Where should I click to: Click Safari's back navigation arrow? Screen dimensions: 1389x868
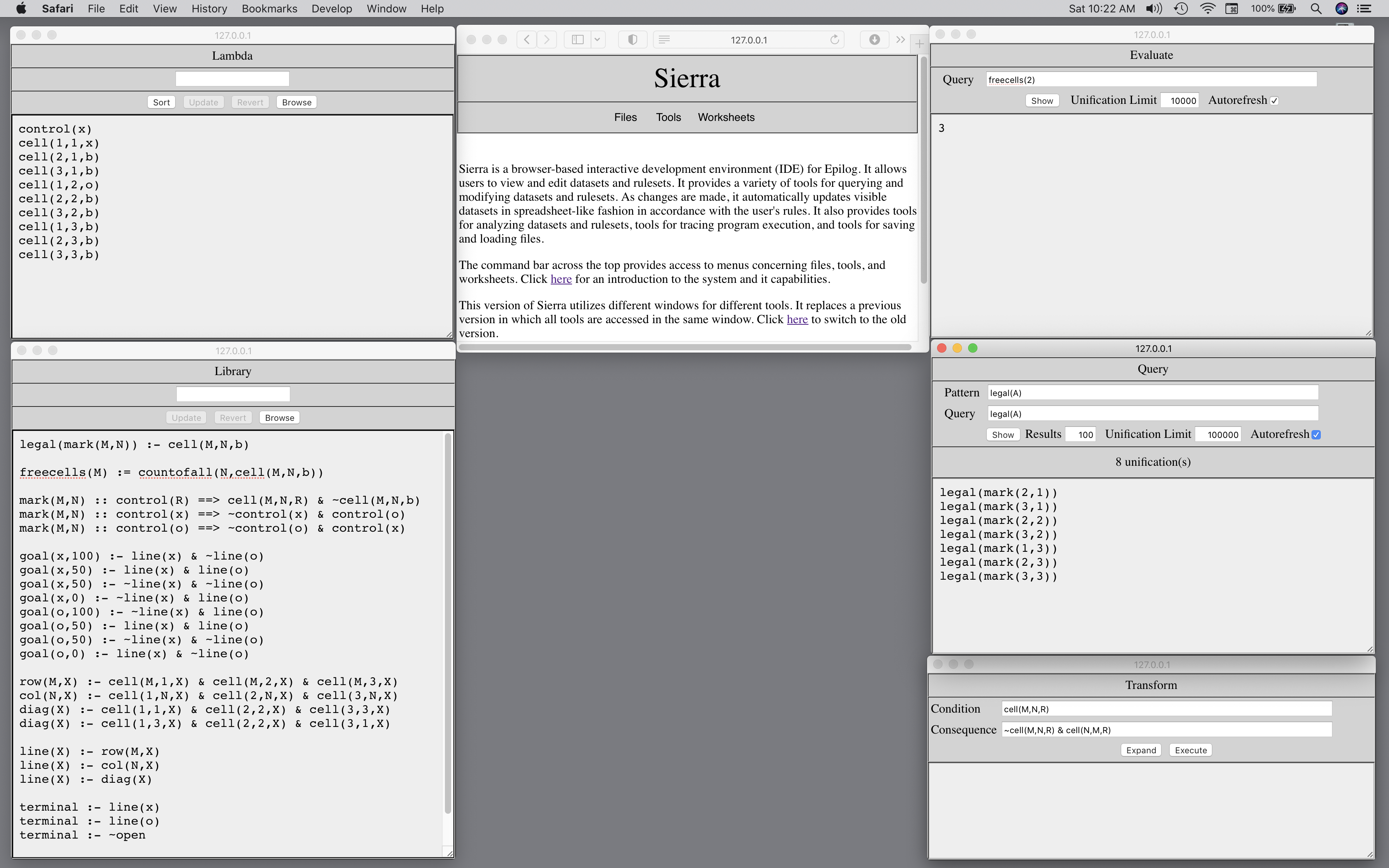tap(526, 40)
